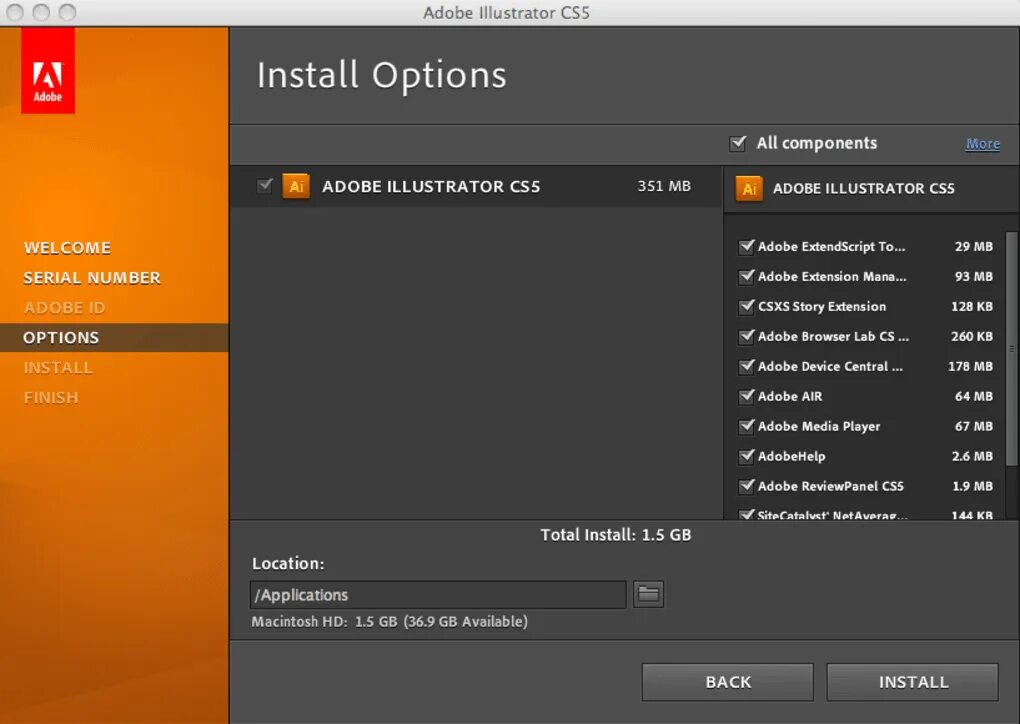Uncheck Adobe Browser Lab CS component
1020x724 pixels.
746,336
